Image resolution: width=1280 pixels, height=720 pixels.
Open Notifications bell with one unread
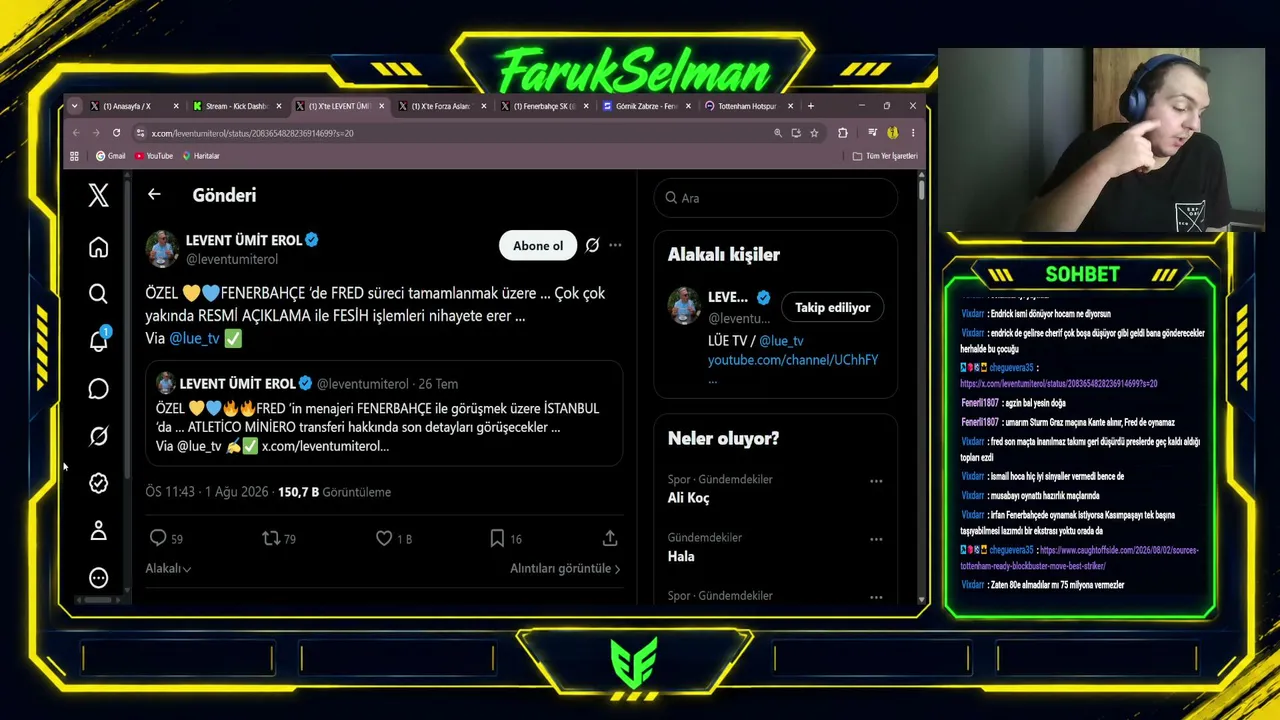coord(98,340)
